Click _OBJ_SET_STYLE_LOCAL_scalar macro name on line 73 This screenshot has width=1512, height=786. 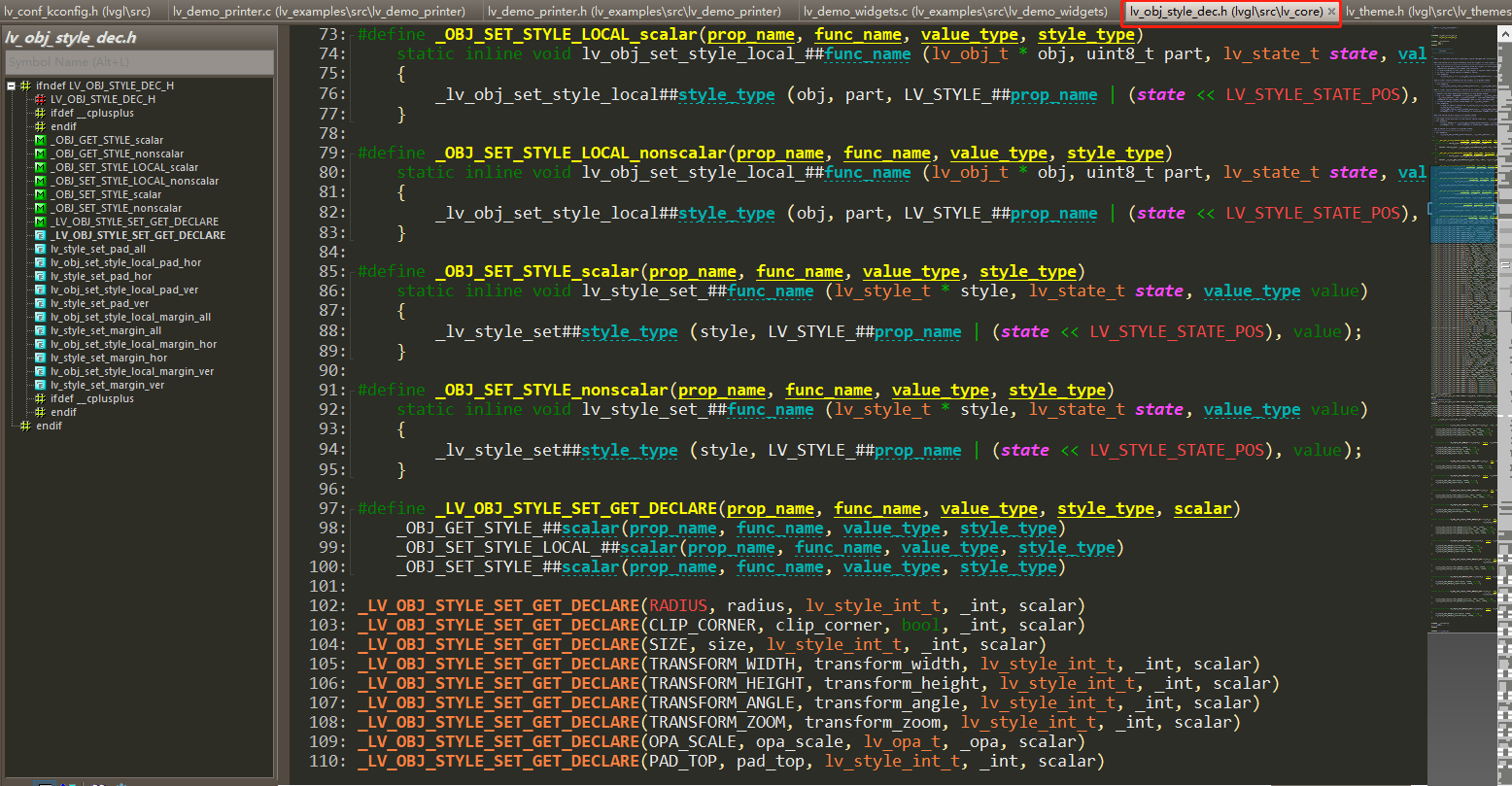click(567, 34)
